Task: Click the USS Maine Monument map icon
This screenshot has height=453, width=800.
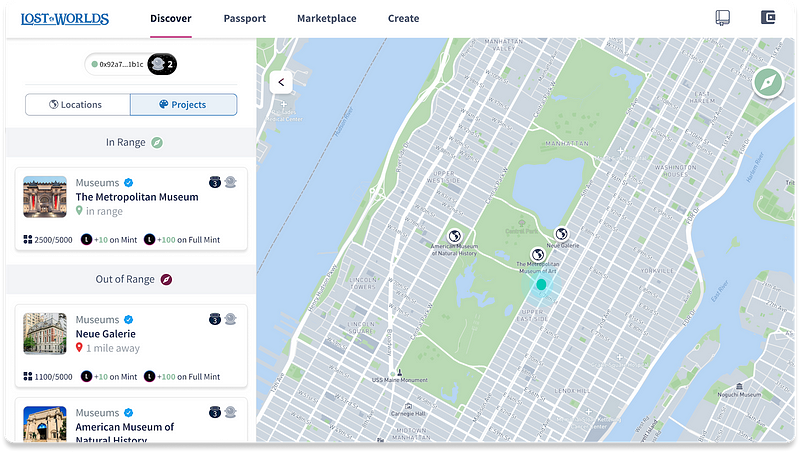Action: pyautogui.click(x=400, y=372)
